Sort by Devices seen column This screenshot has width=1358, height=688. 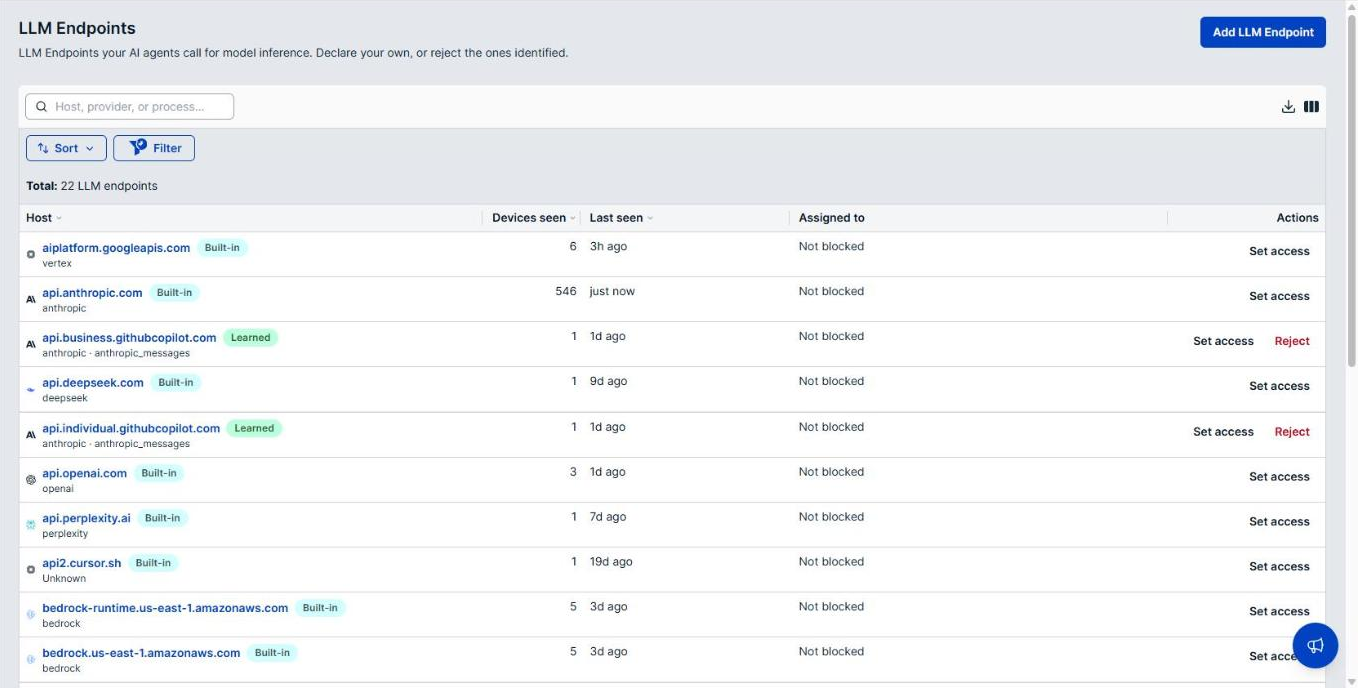[534, 218]
